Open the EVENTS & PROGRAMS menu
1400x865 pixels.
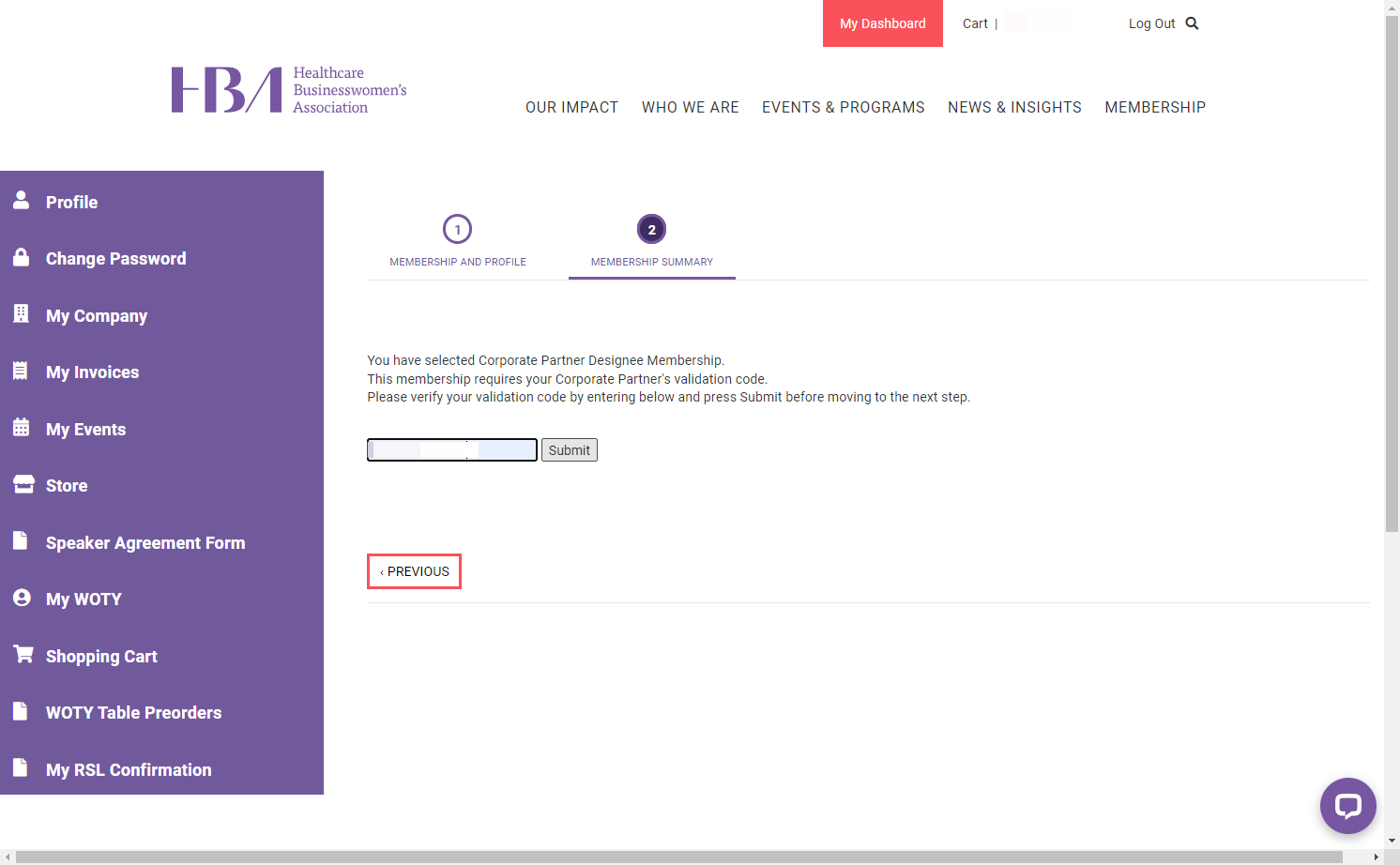point(844,108)
